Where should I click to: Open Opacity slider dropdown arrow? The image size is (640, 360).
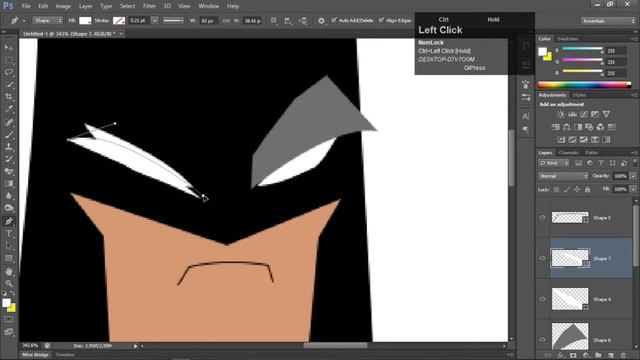(633, 176)
